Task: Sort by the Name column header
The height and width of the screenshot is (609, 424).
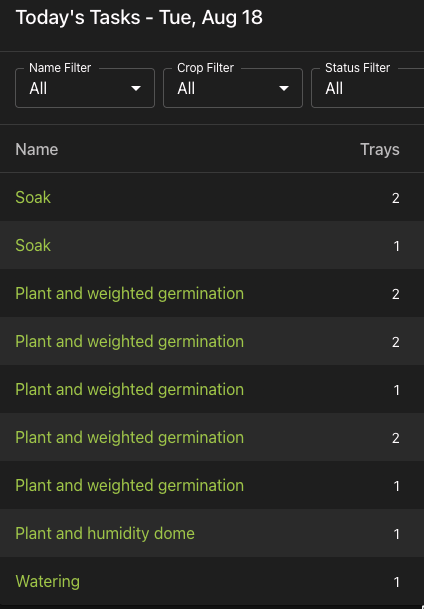Action: coord(37,150)
